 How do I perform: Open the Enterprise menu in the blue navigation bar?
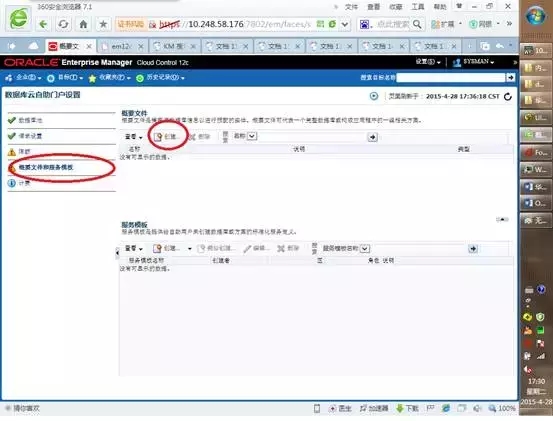click(x=24, y=78)
